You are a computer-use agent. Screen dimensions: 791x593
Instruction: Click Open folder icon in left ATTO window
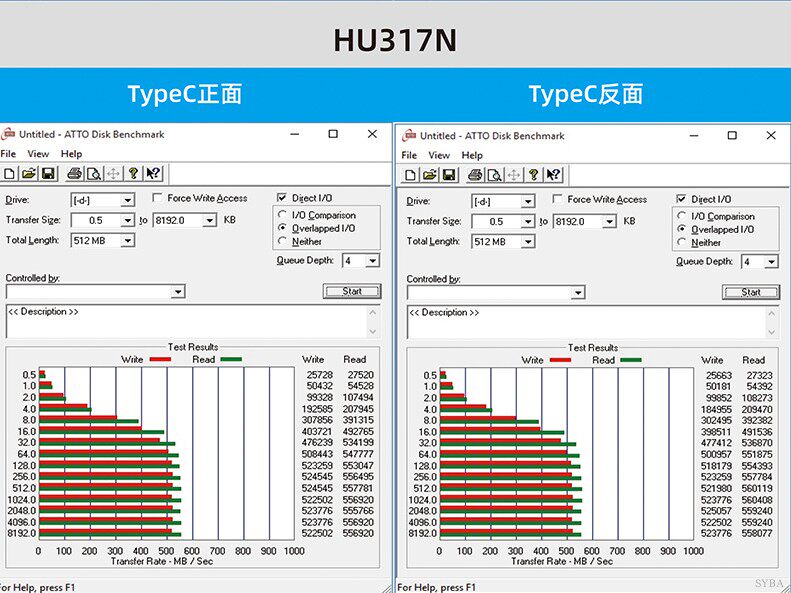(29, 174)
